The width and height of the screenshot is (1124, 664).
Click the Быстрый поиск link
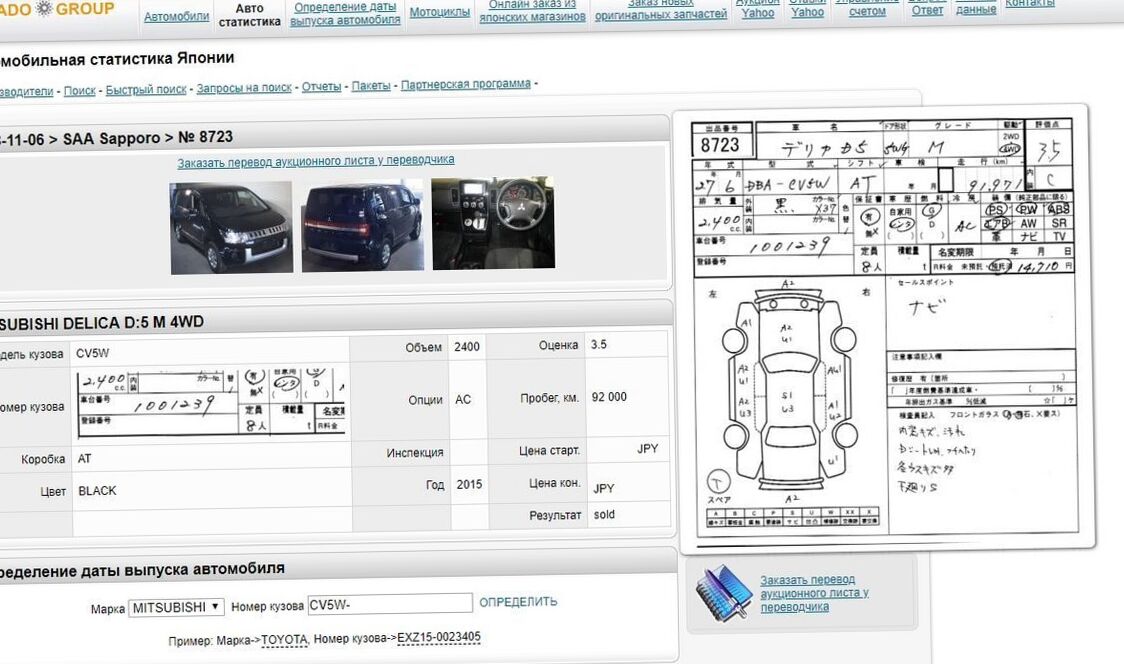click(146, 90)
